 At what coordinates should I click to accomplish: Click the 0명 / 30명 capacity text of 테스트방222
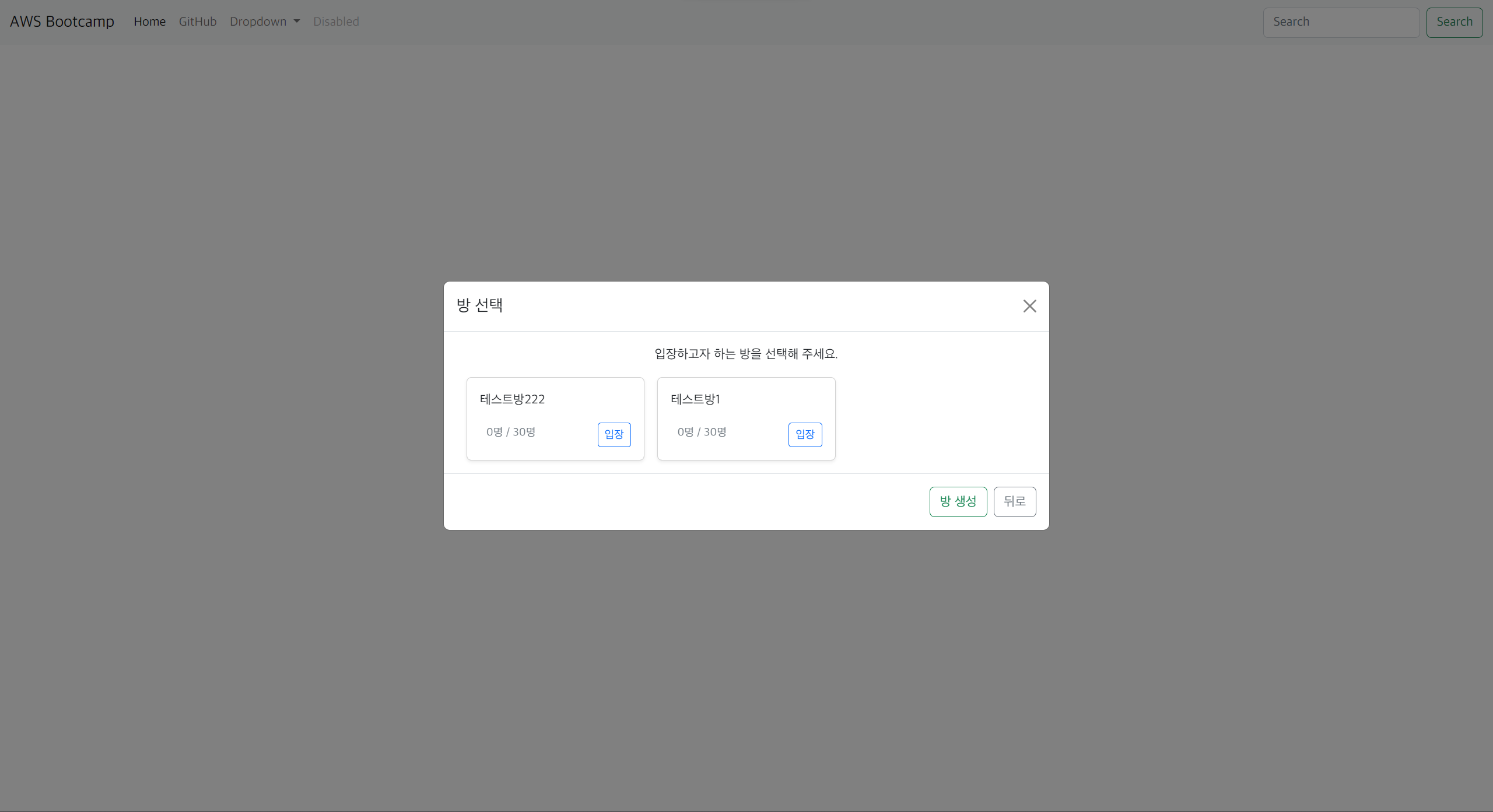(510, 432)
